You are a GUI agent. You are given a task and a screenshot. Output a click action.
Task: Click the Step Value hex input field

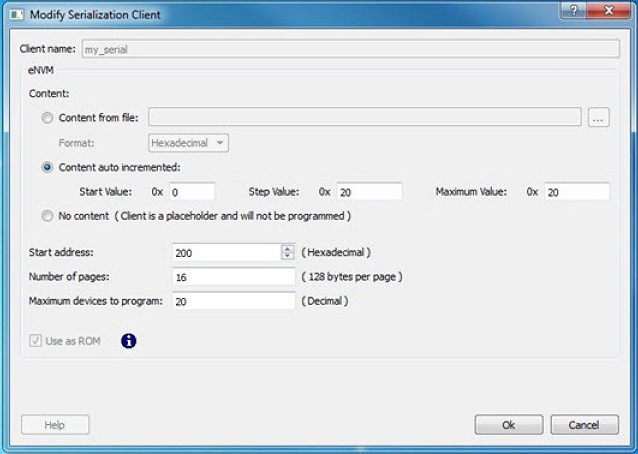tap(368, 191)
